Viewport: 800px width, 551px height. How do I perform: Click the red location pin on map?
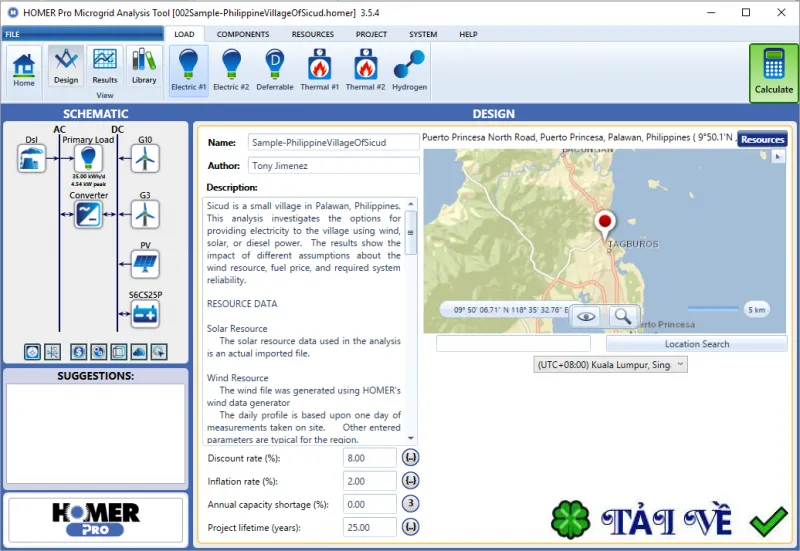click(605, 224)
